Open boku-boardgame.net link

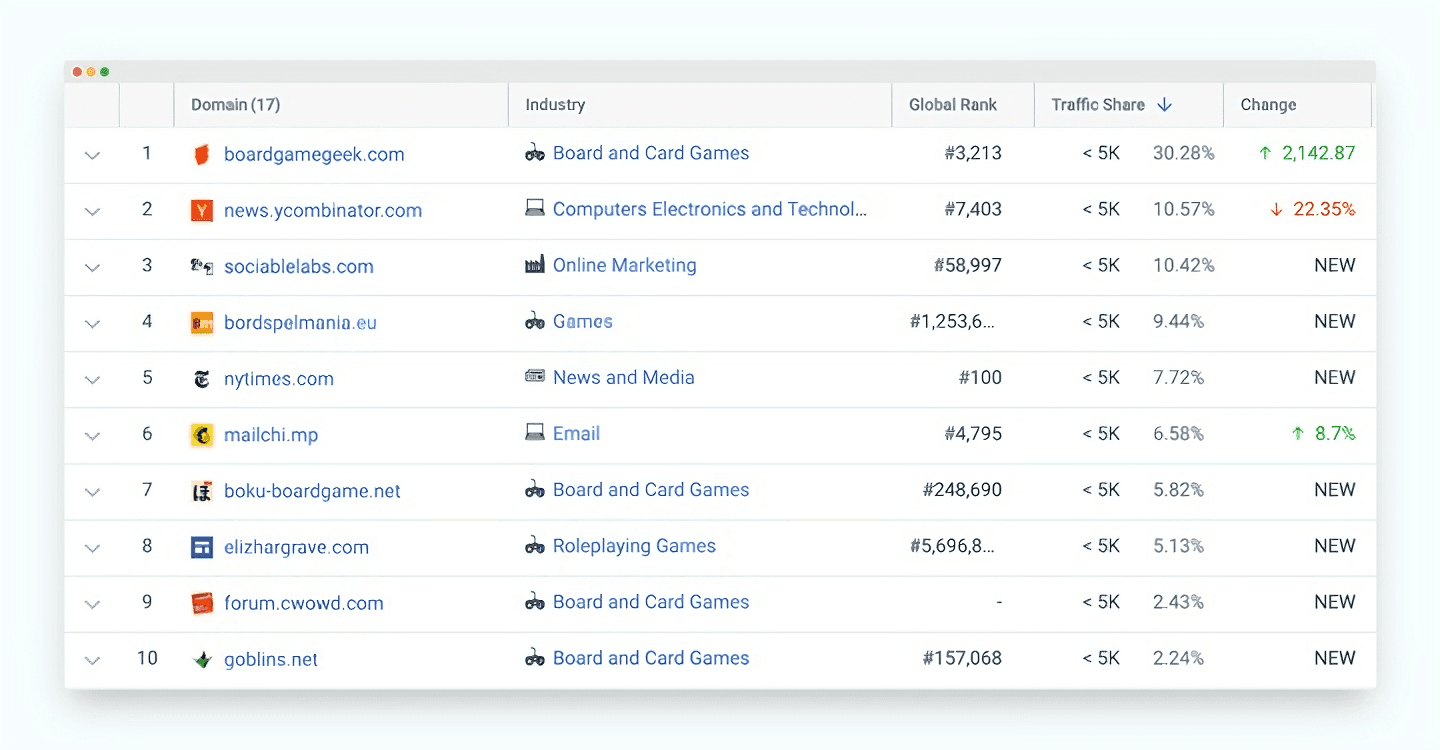(x=312, y=491)
